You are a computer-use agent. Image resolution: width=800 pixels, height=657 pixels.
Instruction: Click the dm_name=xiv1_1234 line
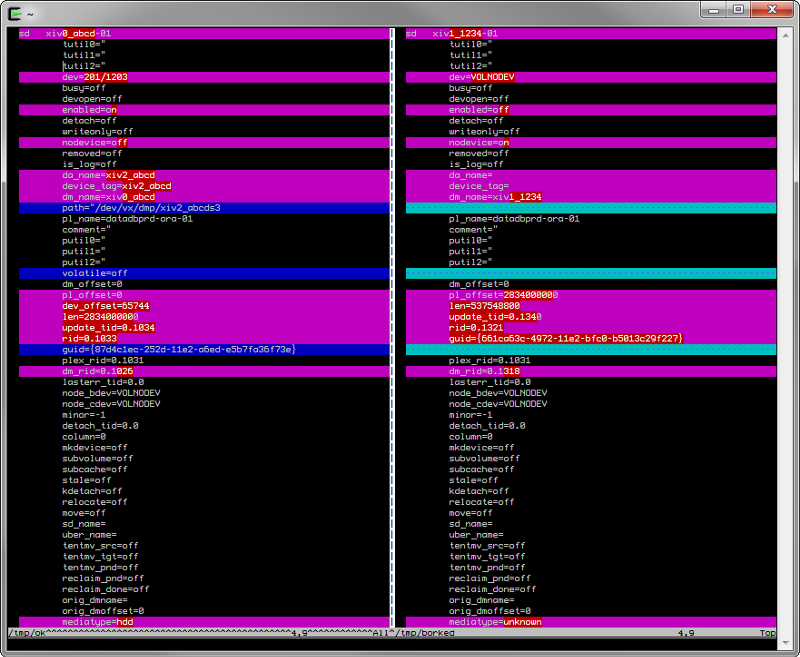(495, 197)
